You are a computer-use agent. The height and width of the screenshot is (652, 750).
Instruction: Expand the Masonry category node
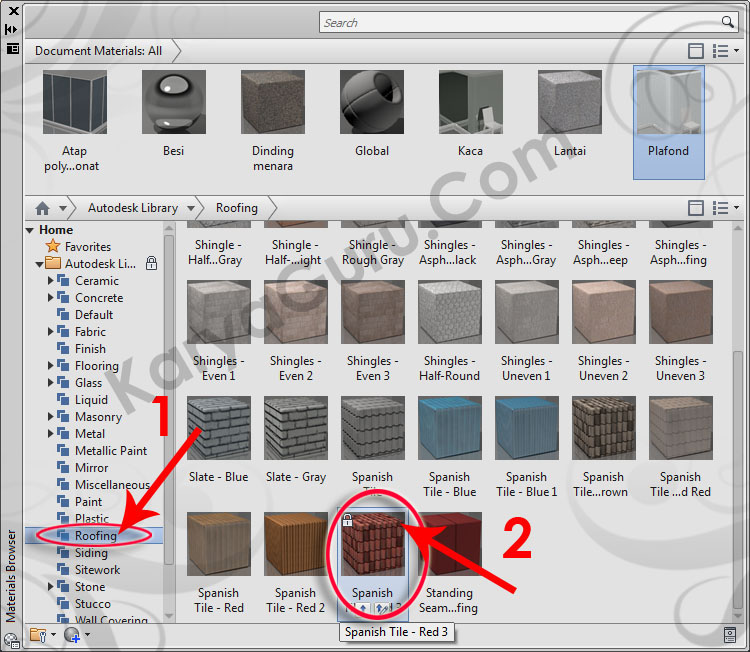[51, 417]
